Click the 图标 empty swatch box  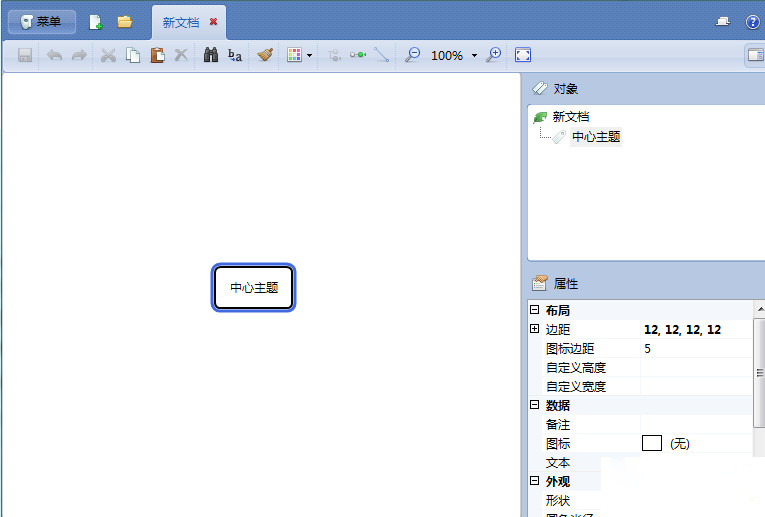(x=652, y=443)
